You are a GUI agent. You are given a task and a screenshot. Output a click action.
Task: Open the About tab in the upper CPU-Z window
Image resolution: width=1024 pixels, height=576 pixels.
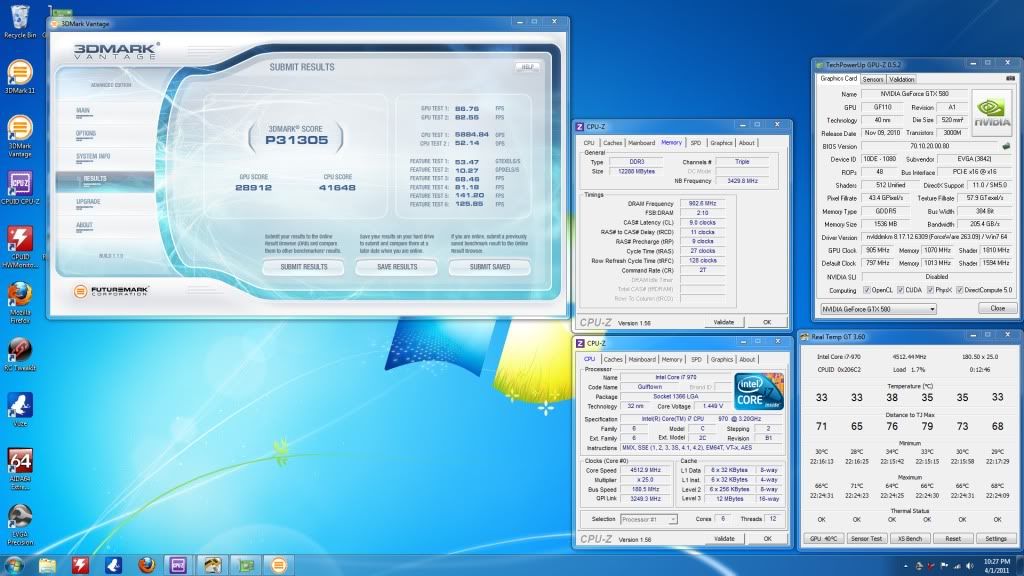click(x=746, y=143)
